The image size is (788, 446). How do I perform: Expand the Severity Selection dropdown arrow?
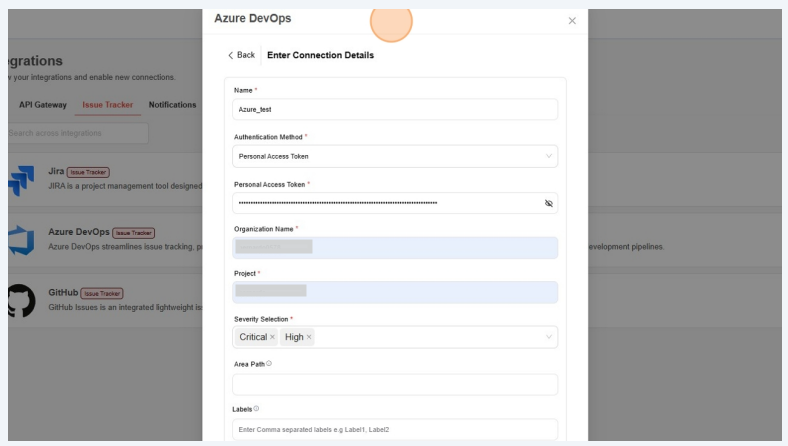[548, 338]
